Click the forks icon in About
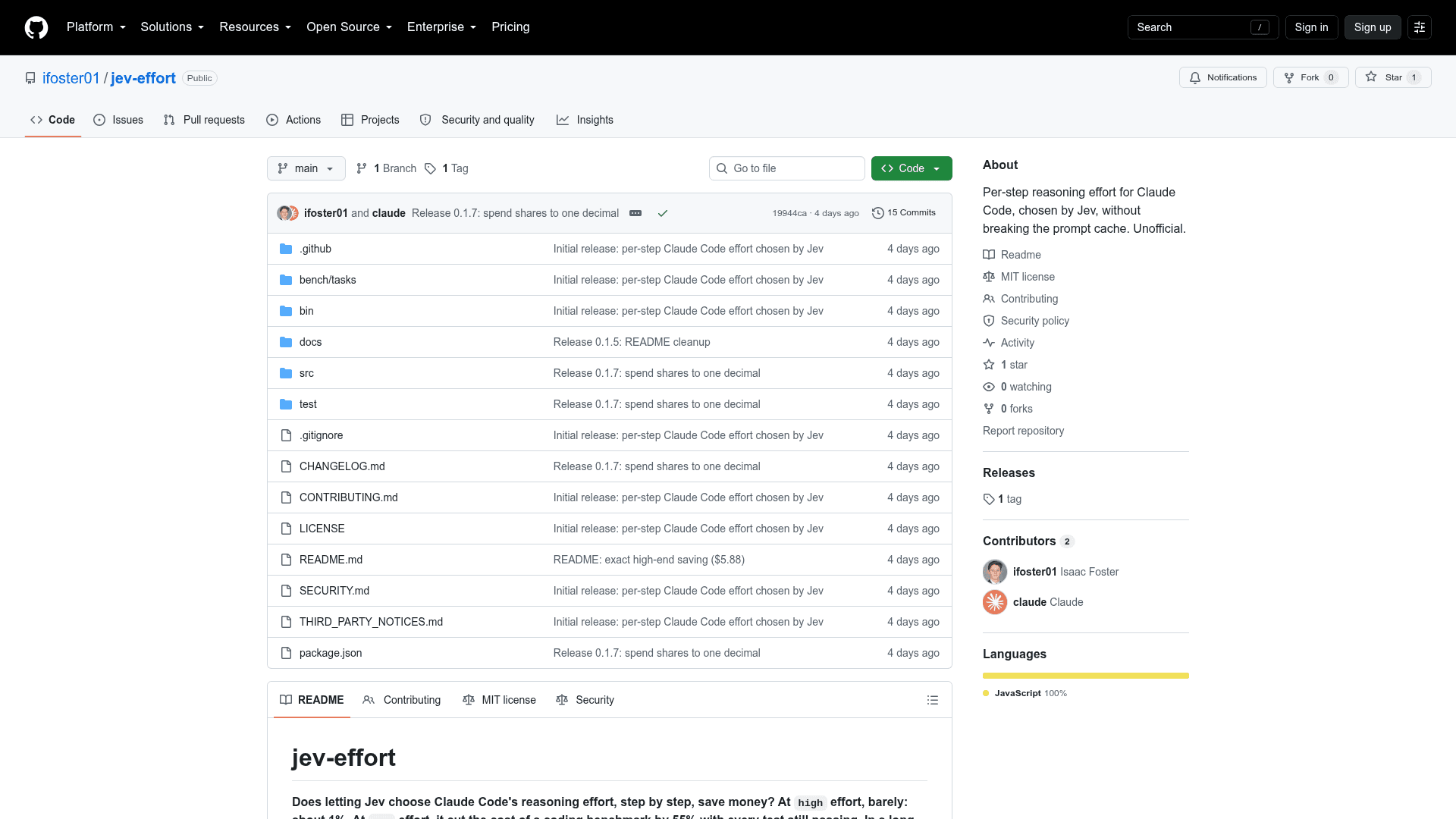This screenshot has width=1456, height=819. (989, 409)
